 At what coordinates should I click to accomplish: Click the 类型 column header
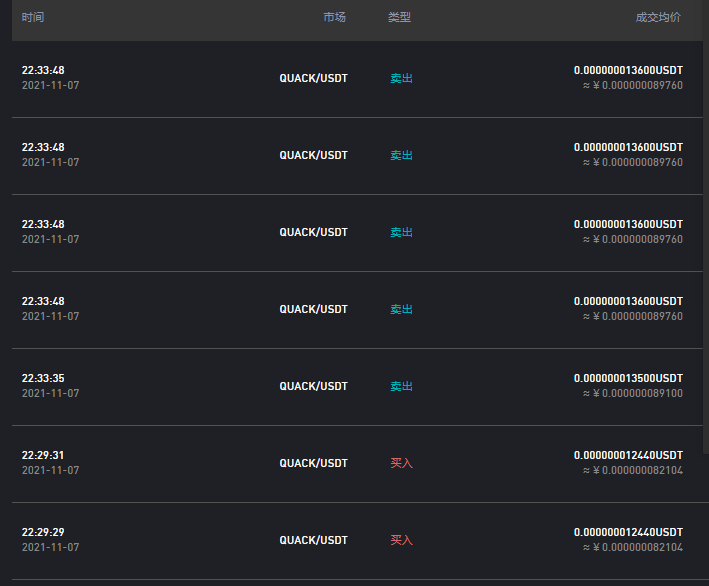point(399,17)
